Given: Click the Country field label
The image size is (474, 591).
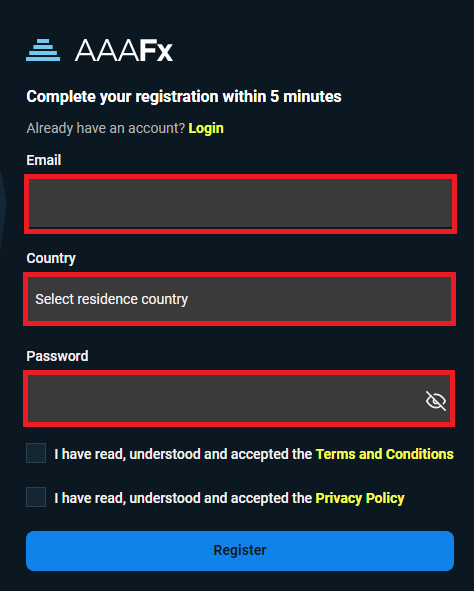Looking at the screenshot, I should click(51, 259).
